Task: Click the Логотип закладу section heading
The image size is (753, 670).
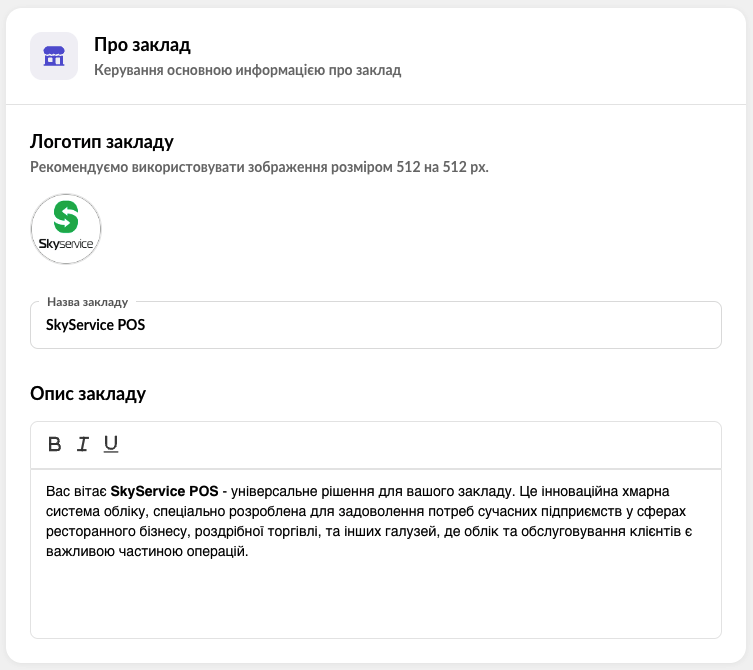Action: pos(102,141)
